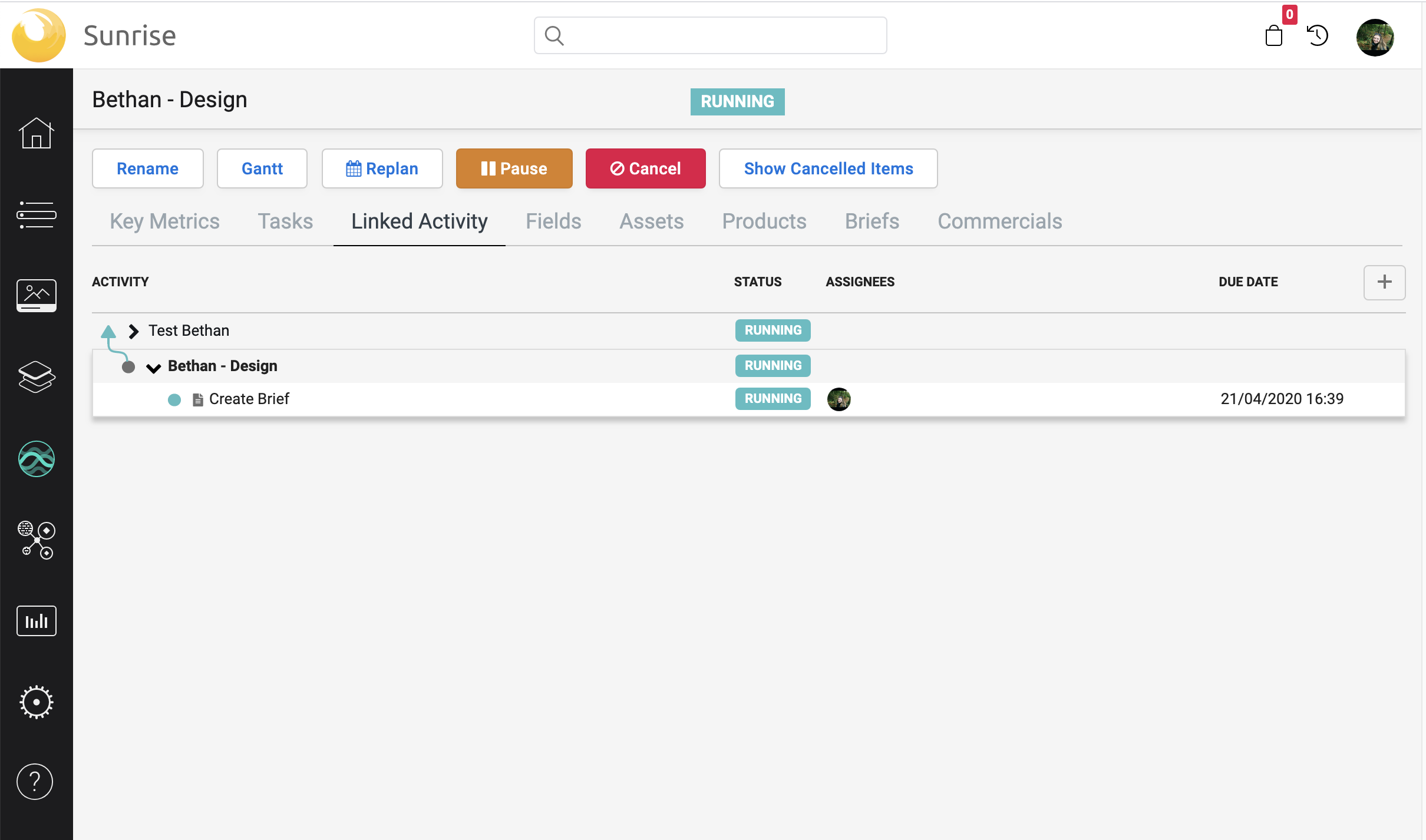Click the list view sidebar icon
Image resolution: width=1426 pixels, height=840 pixels.
coord(36,214)
